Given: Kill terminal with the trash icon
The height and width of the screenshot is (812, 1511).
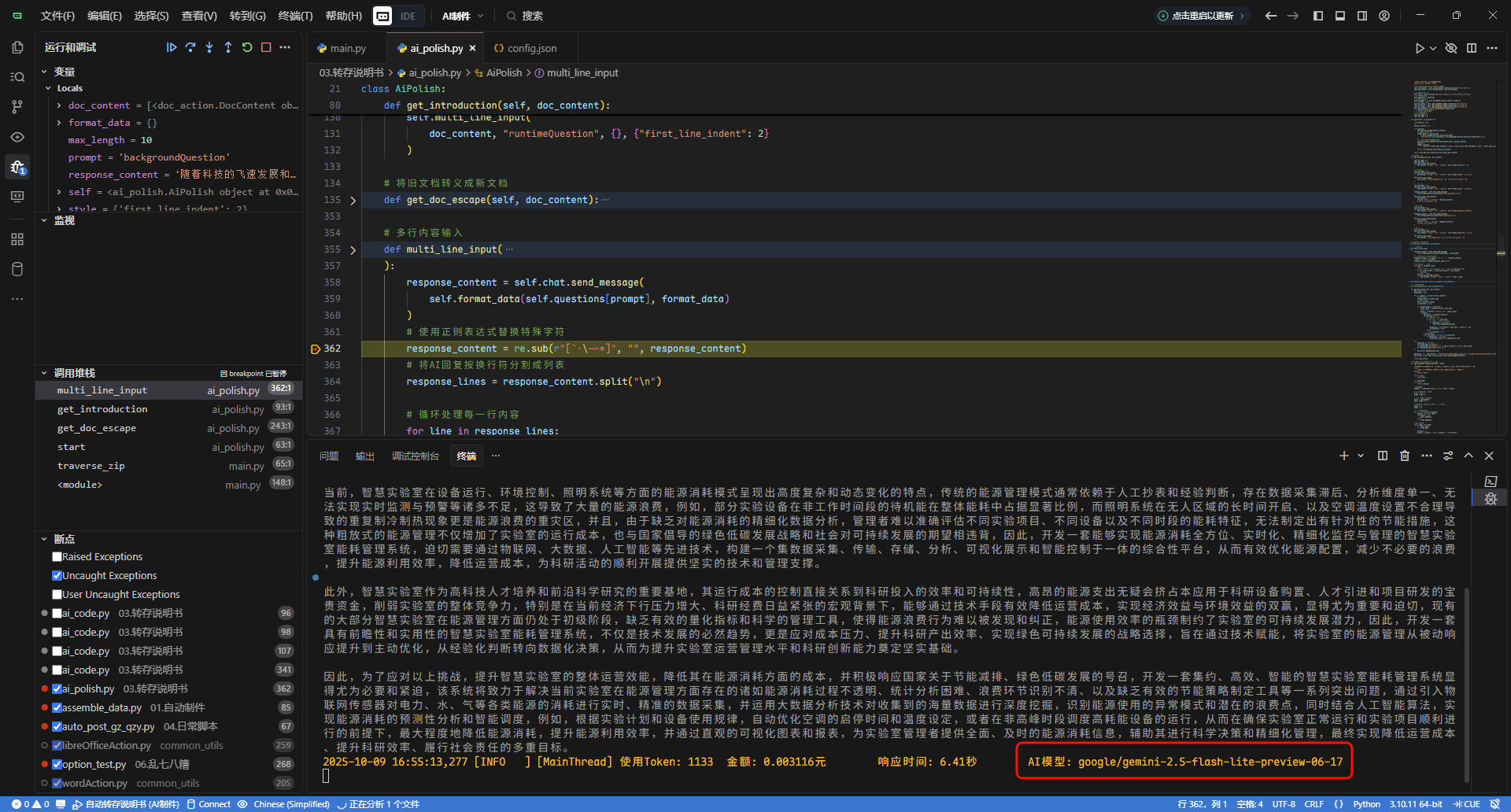Looking at the screenshot, I should 1405,456.
